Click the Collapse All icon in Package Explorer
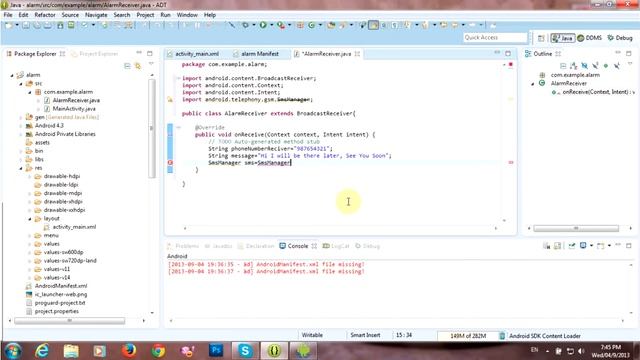The width and height of the screenshot is (640, 360). pyautogui.click(x=127, y=66)
